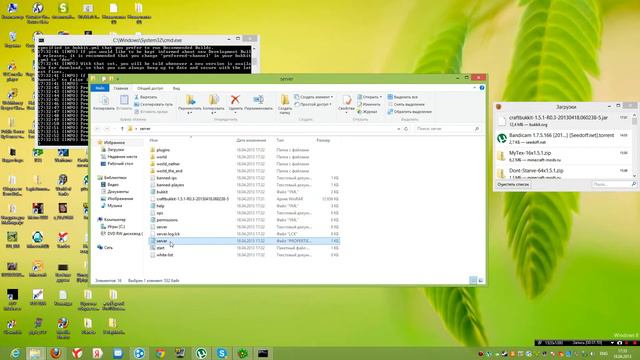Image resolution: width=640 pixels, height=360 pixels.
Task: Click the Переместить в folder icon
Action: click(x=190, y=104)
